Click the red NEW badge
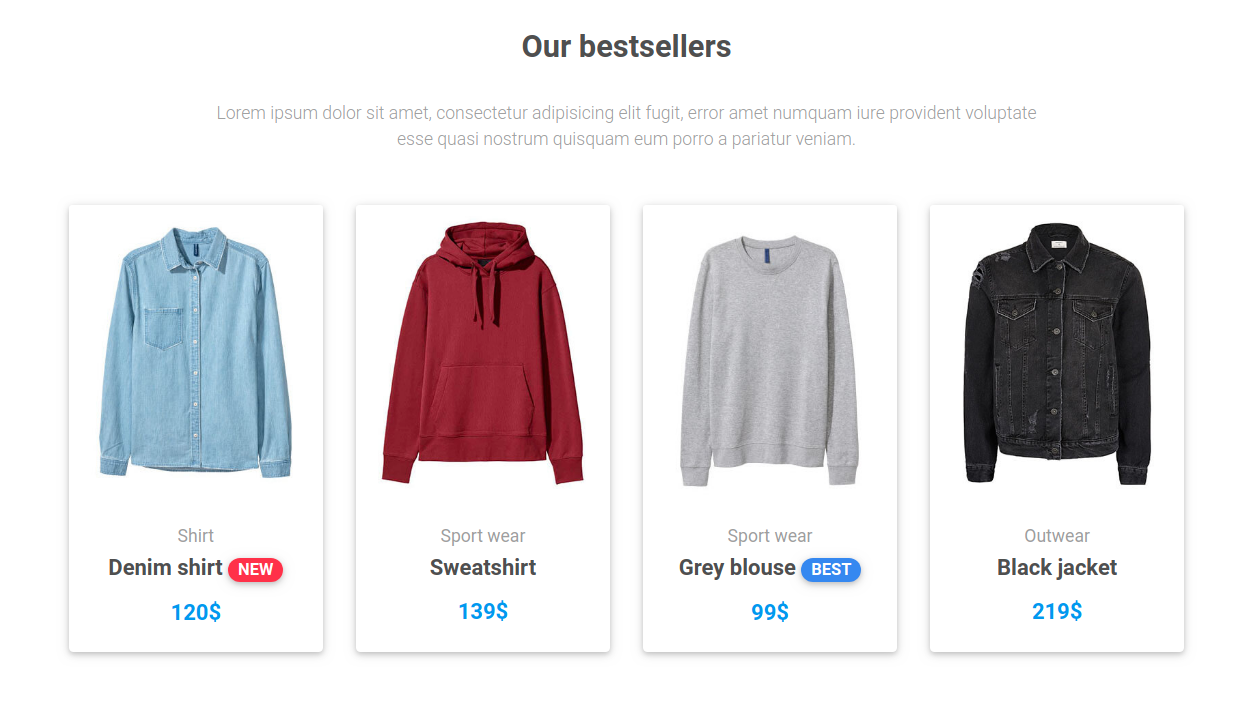The image size is (1253, 702). (x=256, y=570)
